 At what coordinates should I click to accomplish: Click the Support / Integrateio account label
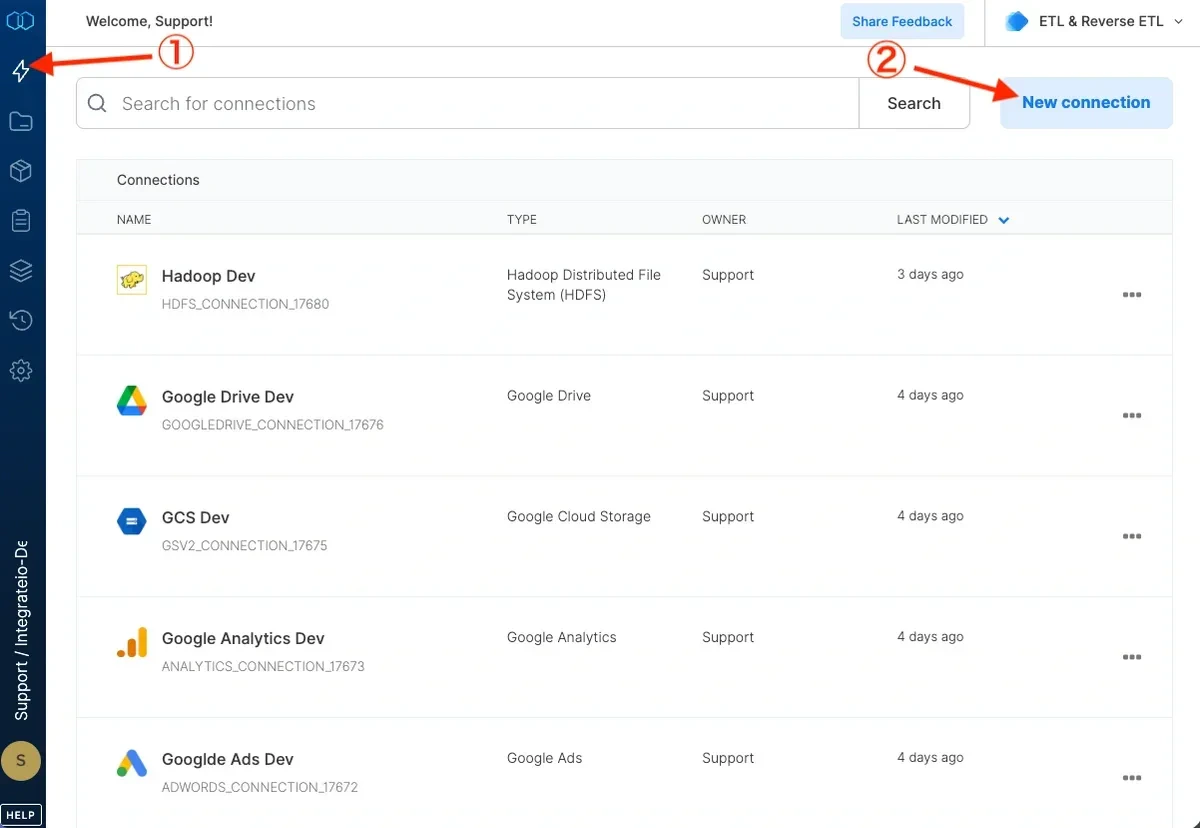pyautogui.click(x=21, y=631)
